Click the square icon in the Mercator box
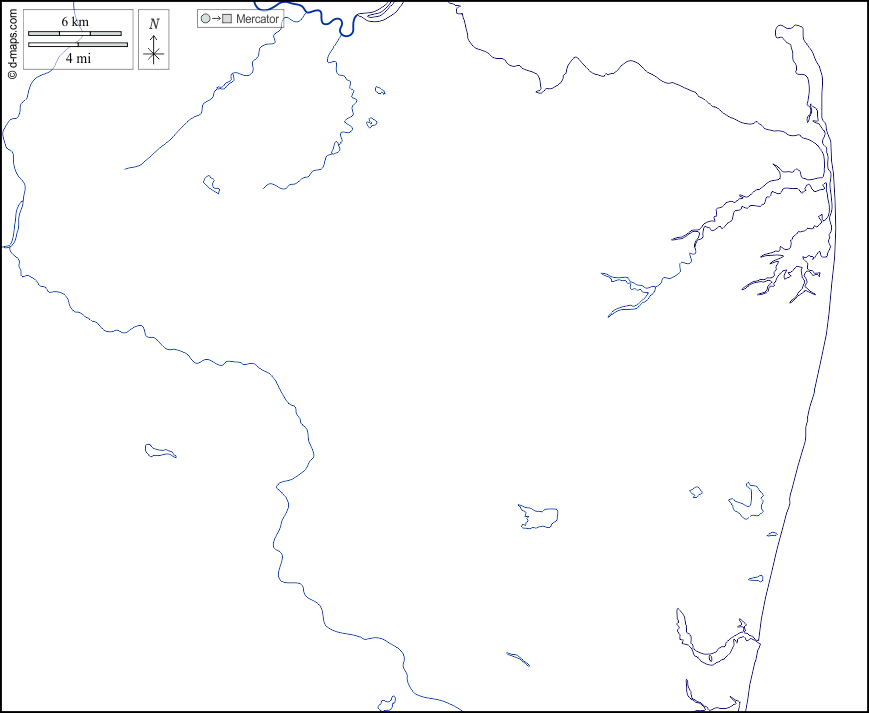Image resolution: width=869 pixels, height=713 pixels. 227,19
